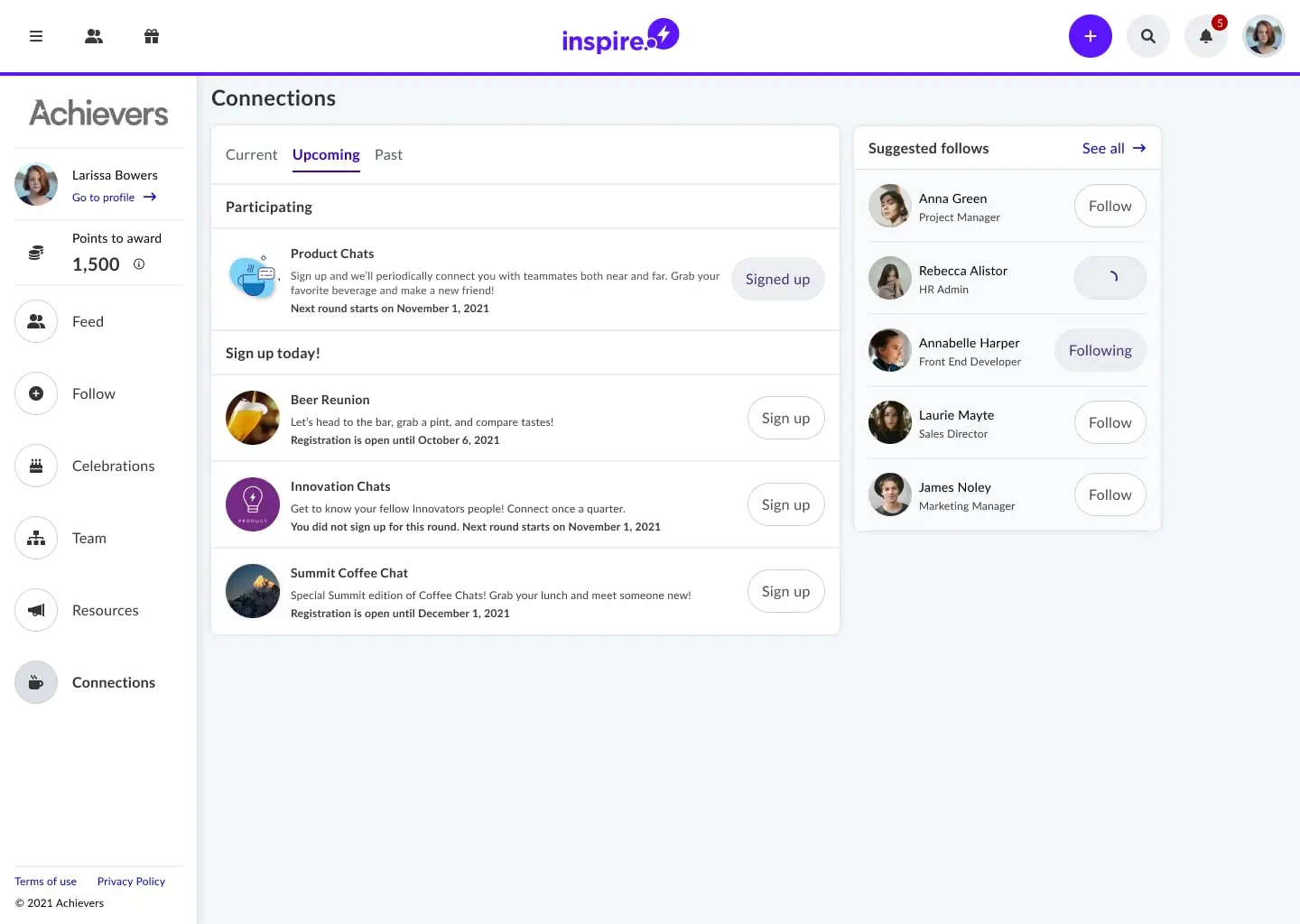
Task: Open the Feed section icon in sidebar
Action: tap(35, 321)
